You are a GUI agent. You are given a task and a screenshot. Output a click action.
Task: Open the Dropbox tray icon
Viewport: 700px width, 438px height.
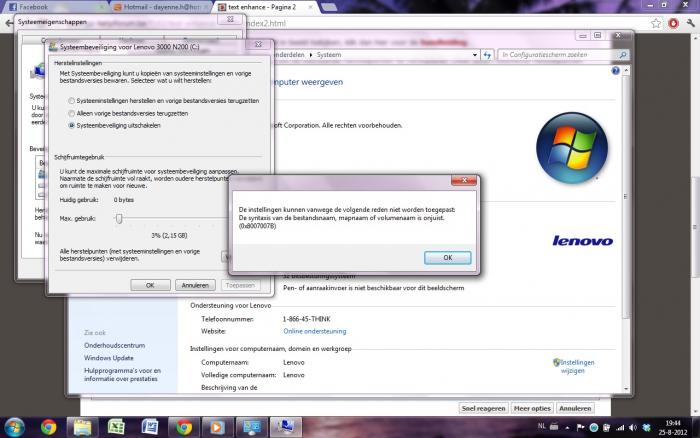coord(646,427)
